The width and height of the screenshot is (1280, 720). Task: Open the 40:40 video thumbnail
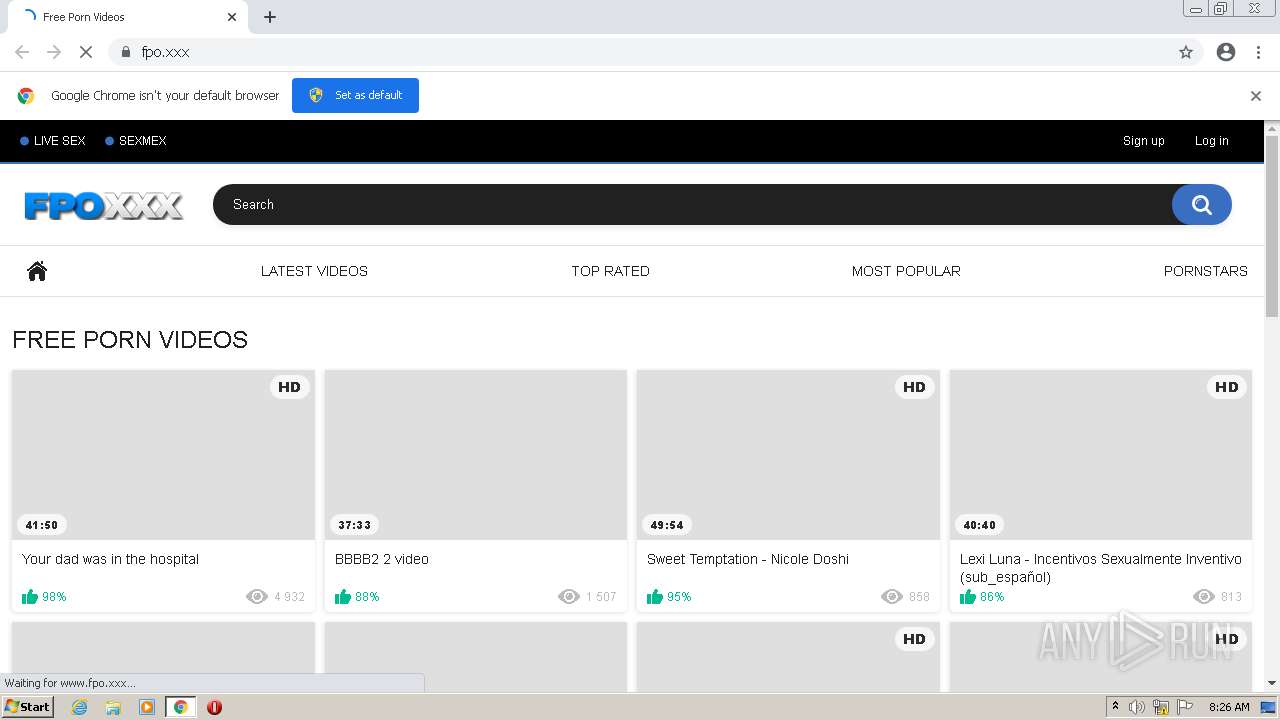[1101, 455]
